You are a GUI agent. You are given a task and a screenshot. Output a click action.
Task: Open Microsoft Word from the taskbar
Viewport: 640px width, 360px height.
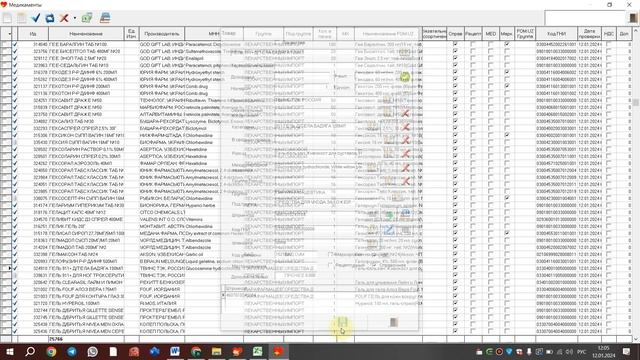[x=175, y=351]
